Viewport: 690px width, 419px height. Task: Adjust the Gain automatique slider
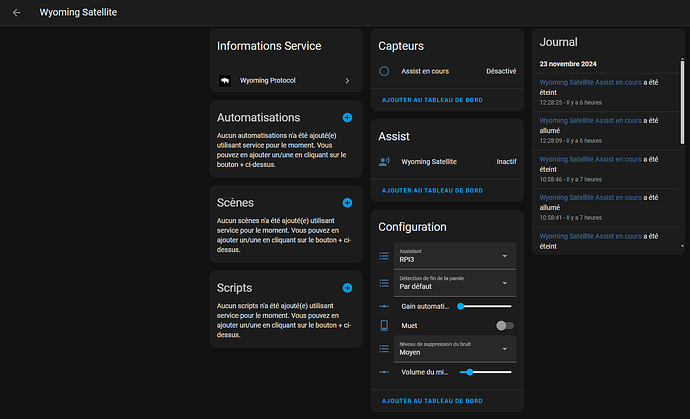tap(485, 306)
